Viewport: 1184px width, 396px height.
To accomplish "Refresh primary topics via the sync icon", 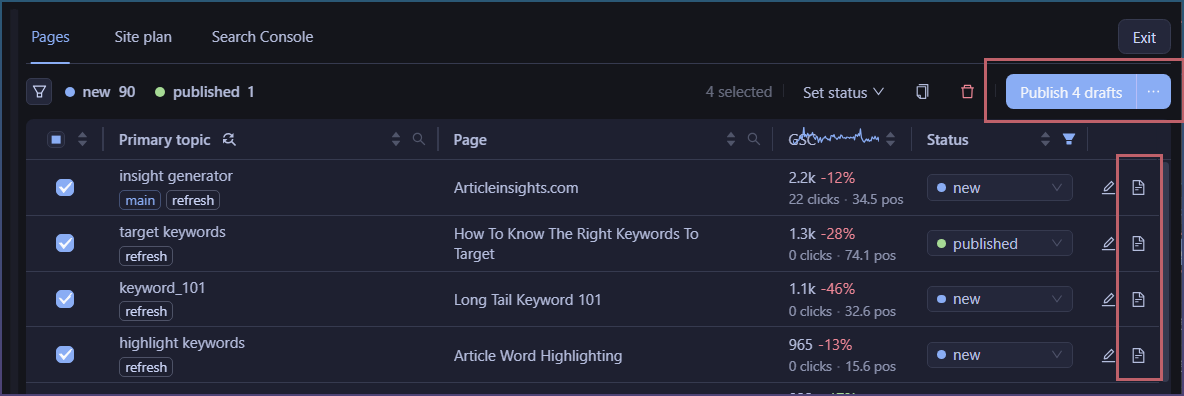I will [230, 139].
